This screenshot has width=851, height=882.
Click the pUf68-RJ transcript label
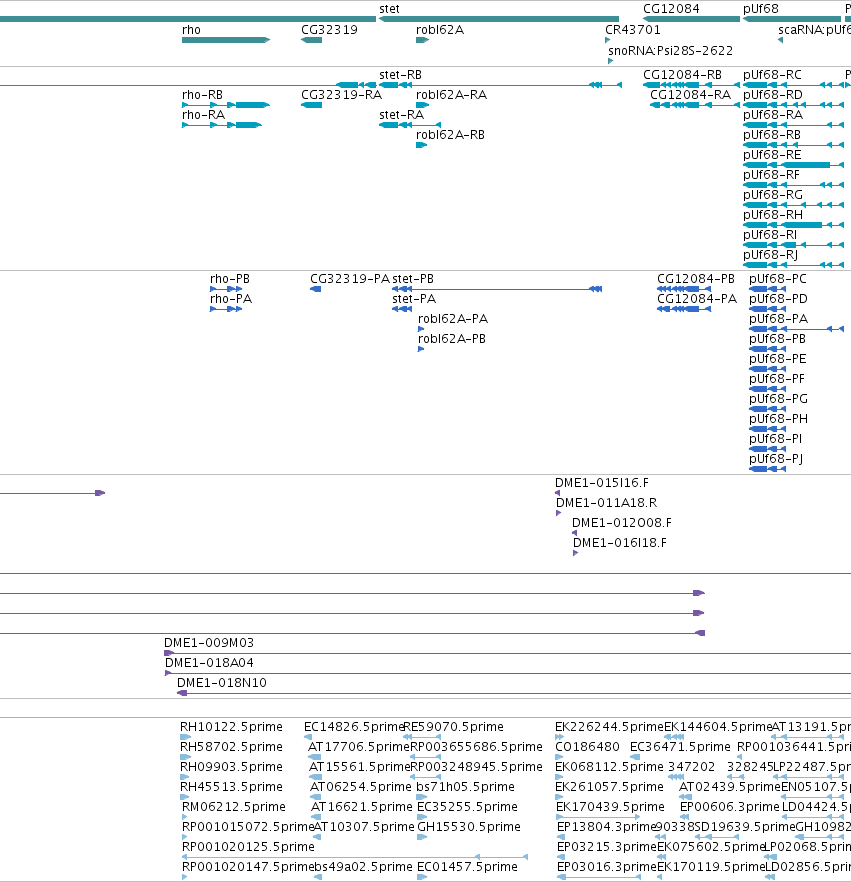[771, 255]
